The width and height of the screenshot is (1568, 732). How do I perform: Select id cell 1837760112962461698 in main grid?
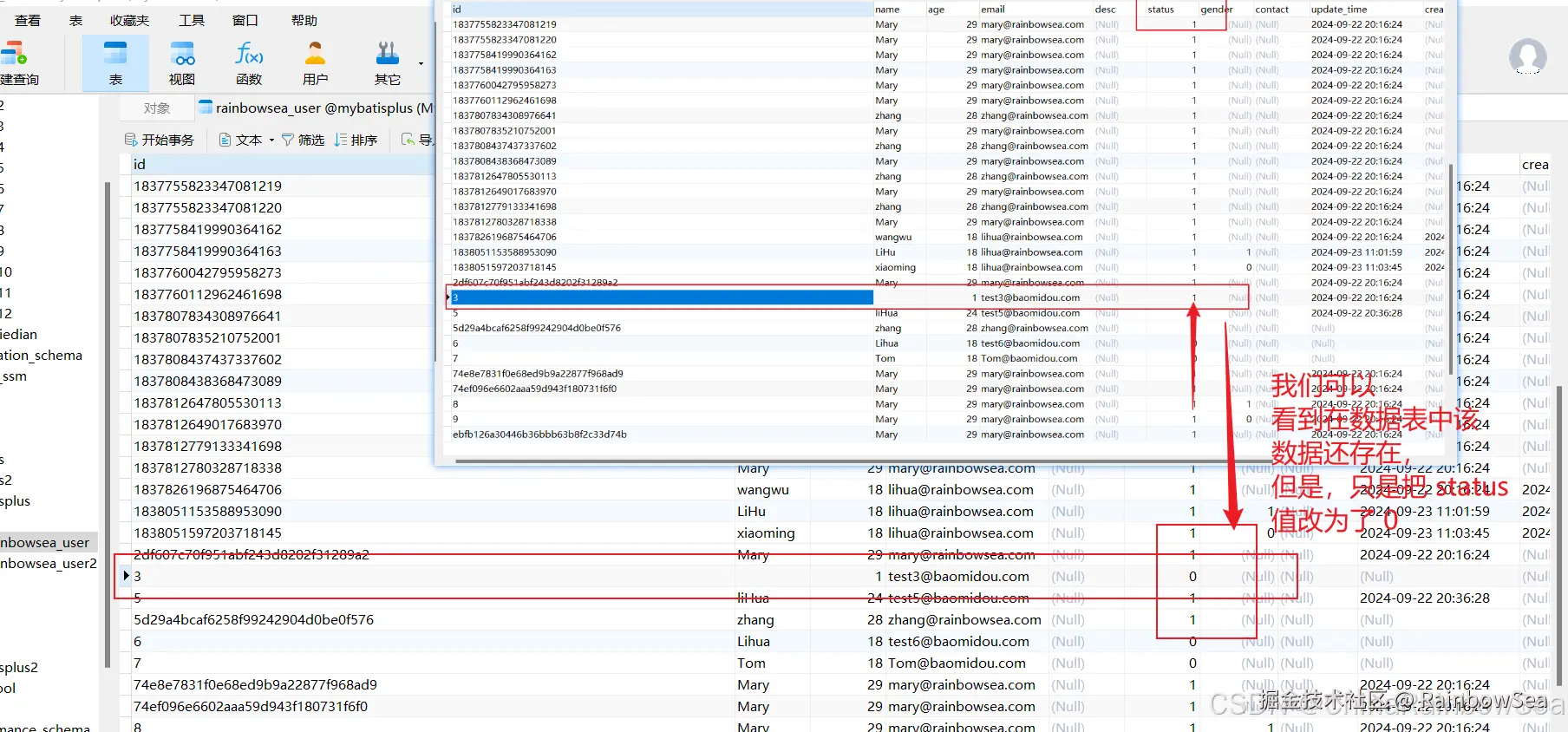pyautogui.click(x=207, y=294)
